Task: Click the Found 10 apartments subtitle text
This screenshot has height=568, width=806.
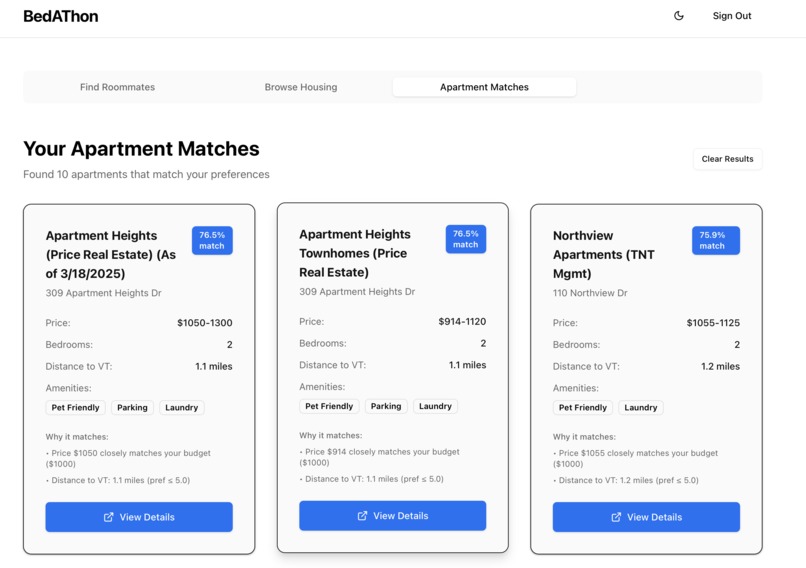Action: click(x=146, y=175)
